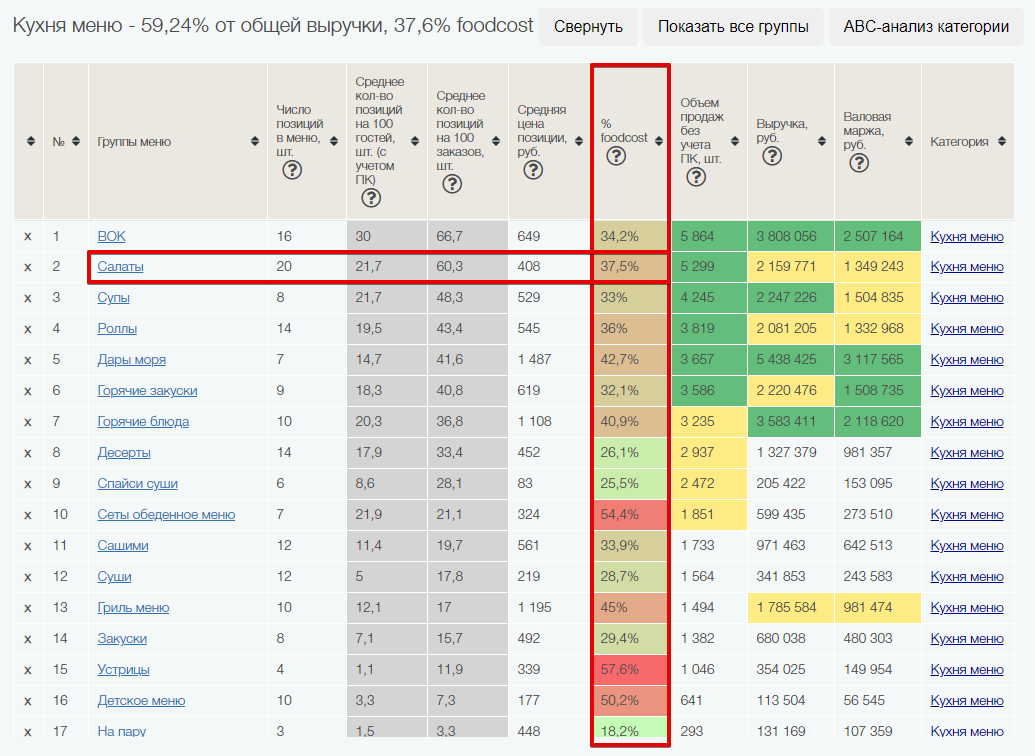Remove the ВОК row with its x
Image resolution: width=1035 pixels, height=756 pixels.
28,236
